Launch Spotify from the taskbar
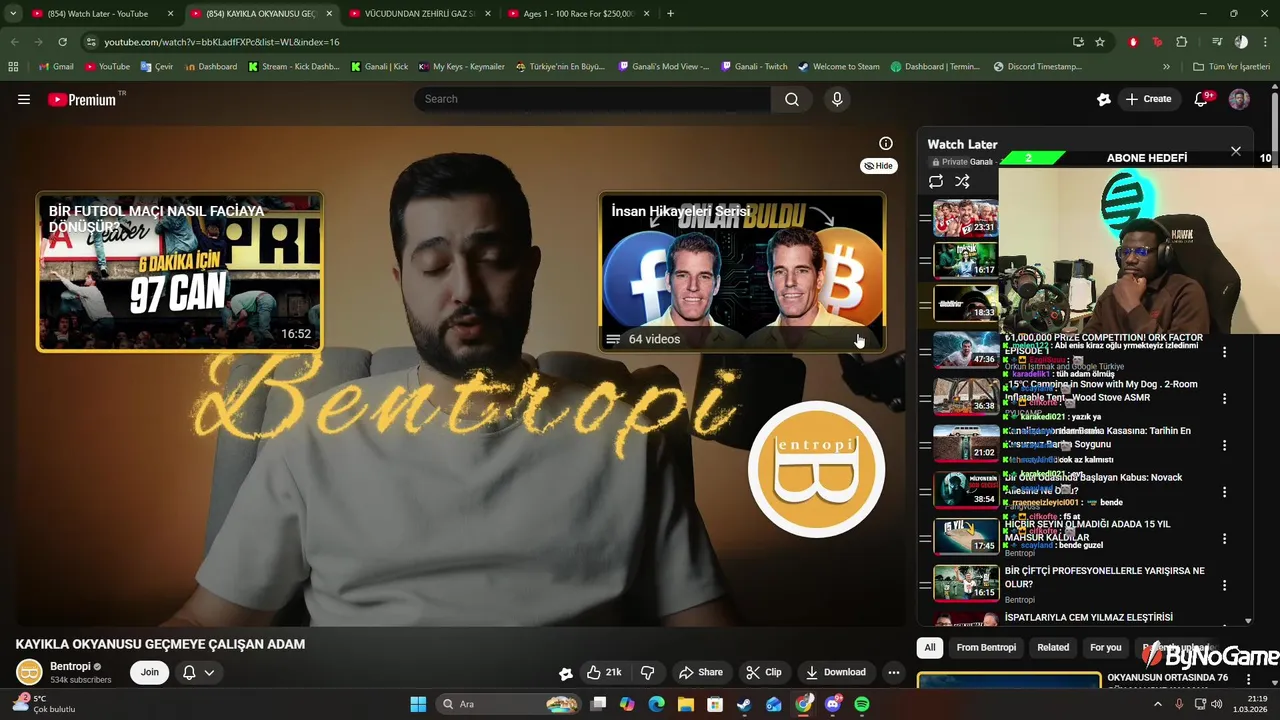 click(x=862, y=704)
